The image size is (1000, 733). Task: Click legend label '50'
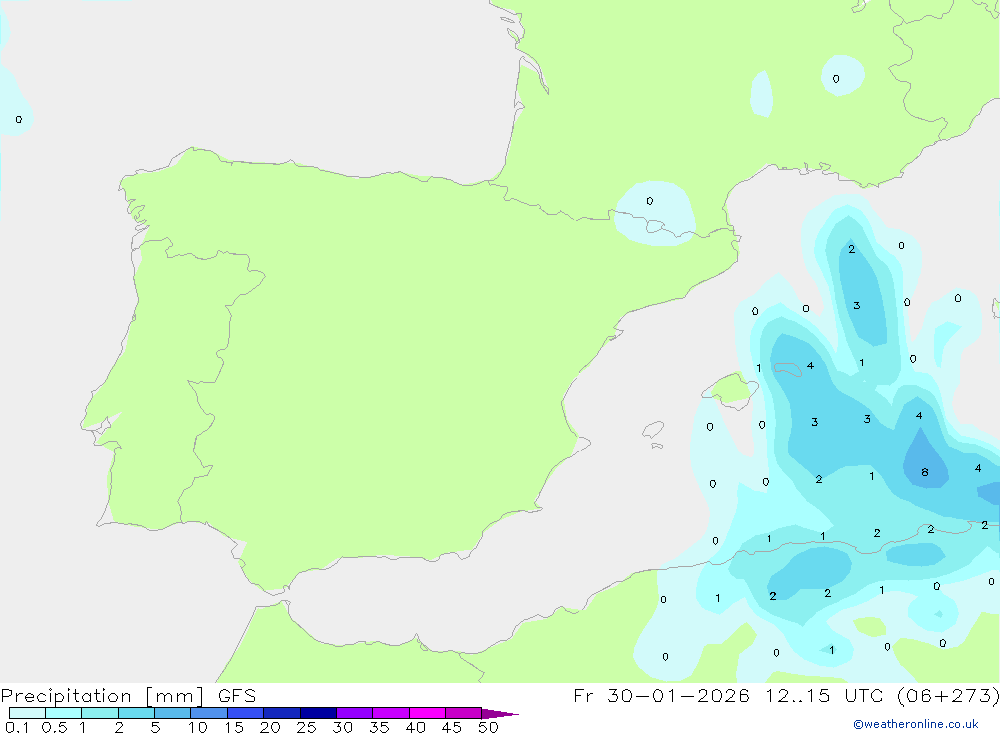pyautogui.click(x=488, y=727)
